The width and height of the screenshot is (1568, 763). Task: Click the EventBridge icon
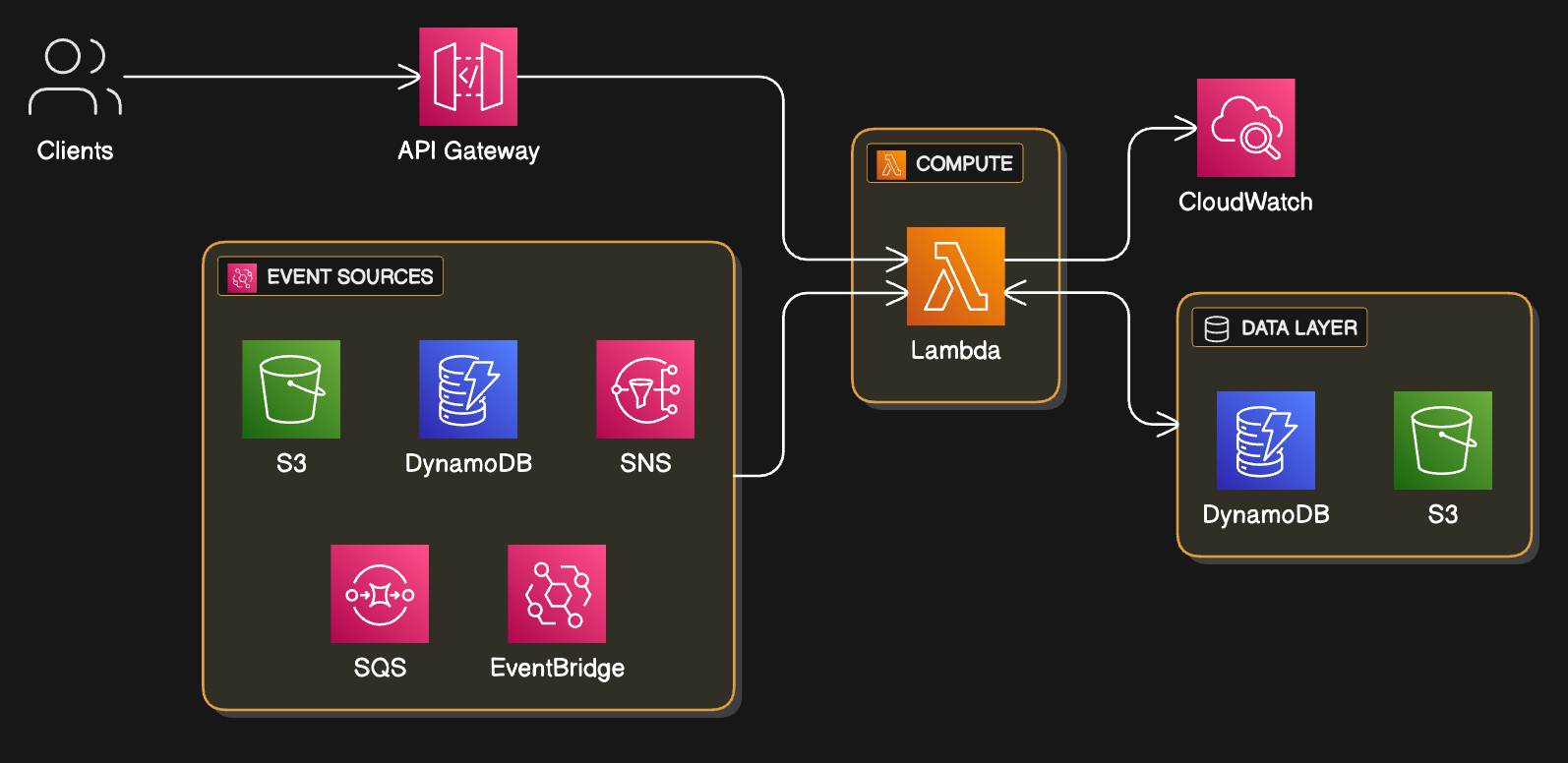557,594
